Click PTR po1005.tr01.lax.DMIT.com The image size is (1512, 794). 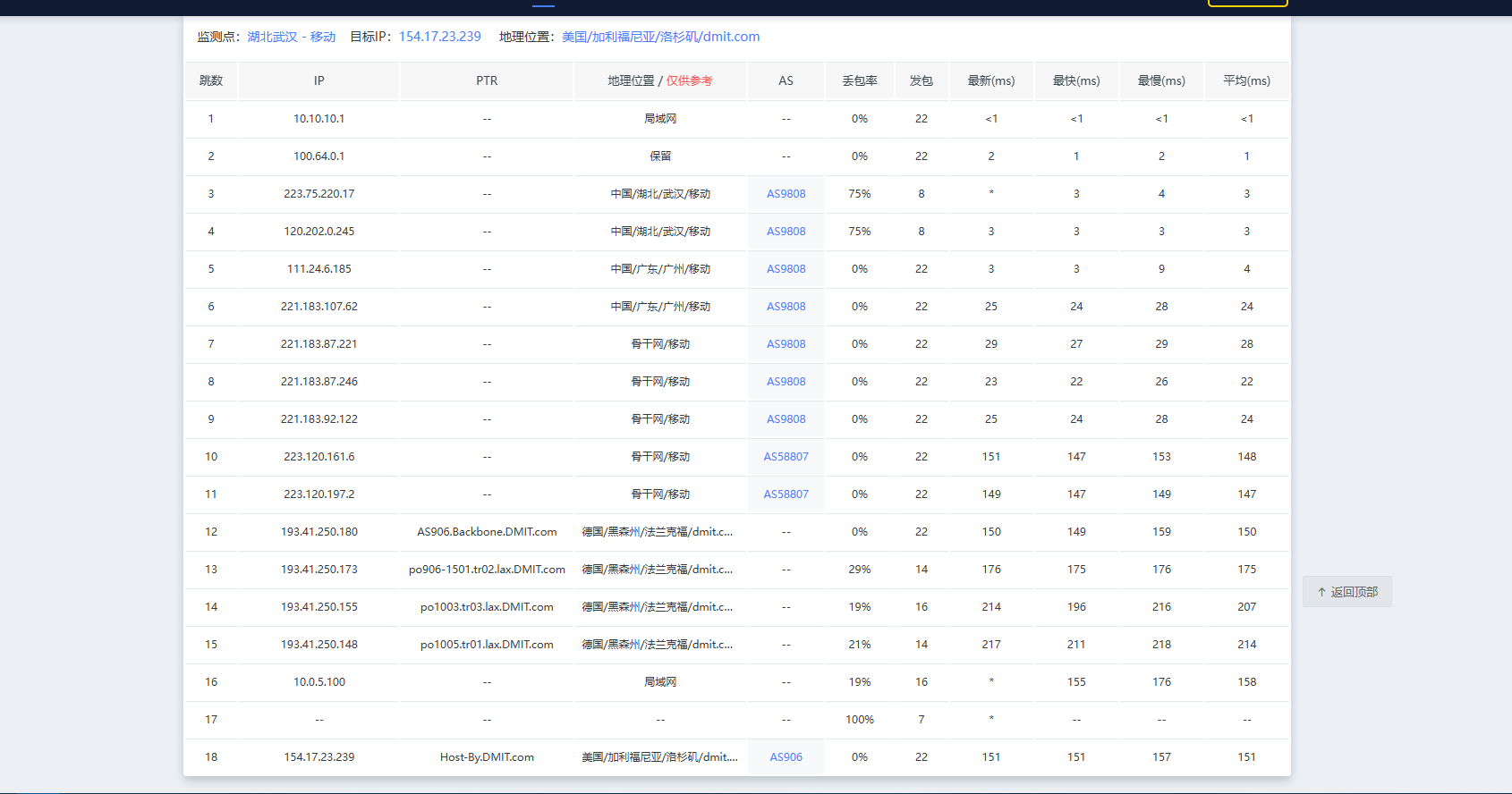[x=487, y=645]
